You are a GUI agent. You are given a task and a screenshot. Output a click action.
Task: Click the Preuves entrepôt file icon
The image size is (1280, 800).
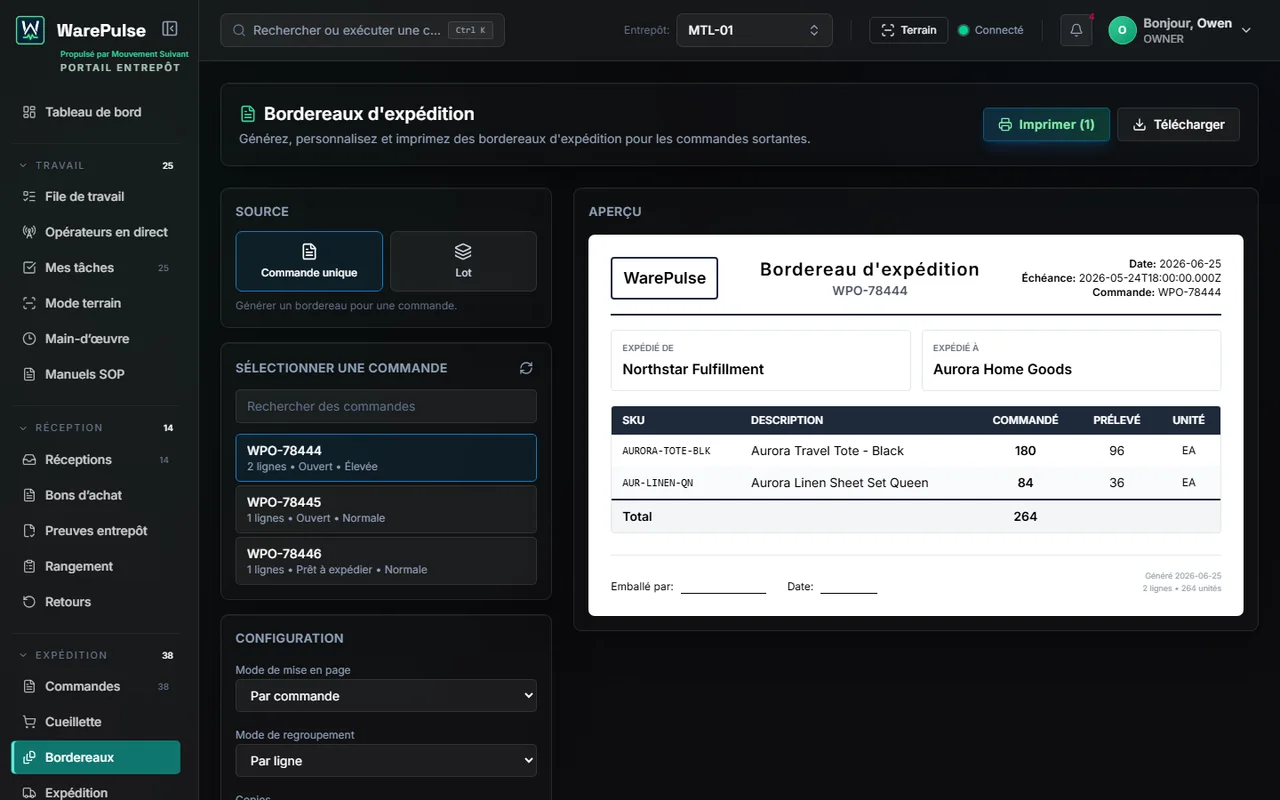pos(29,530)
